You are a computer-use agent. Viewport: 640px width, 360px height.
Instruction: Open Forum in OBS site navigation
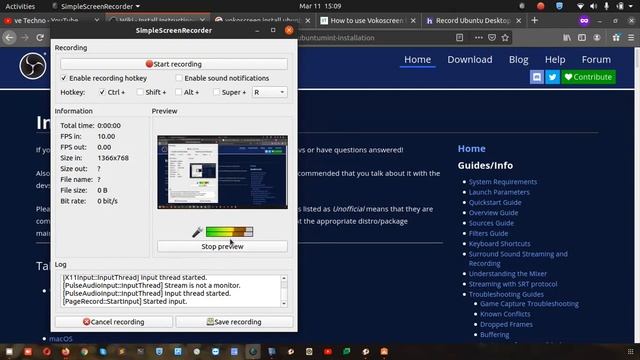pyautogui.click(x=596, y=60)
